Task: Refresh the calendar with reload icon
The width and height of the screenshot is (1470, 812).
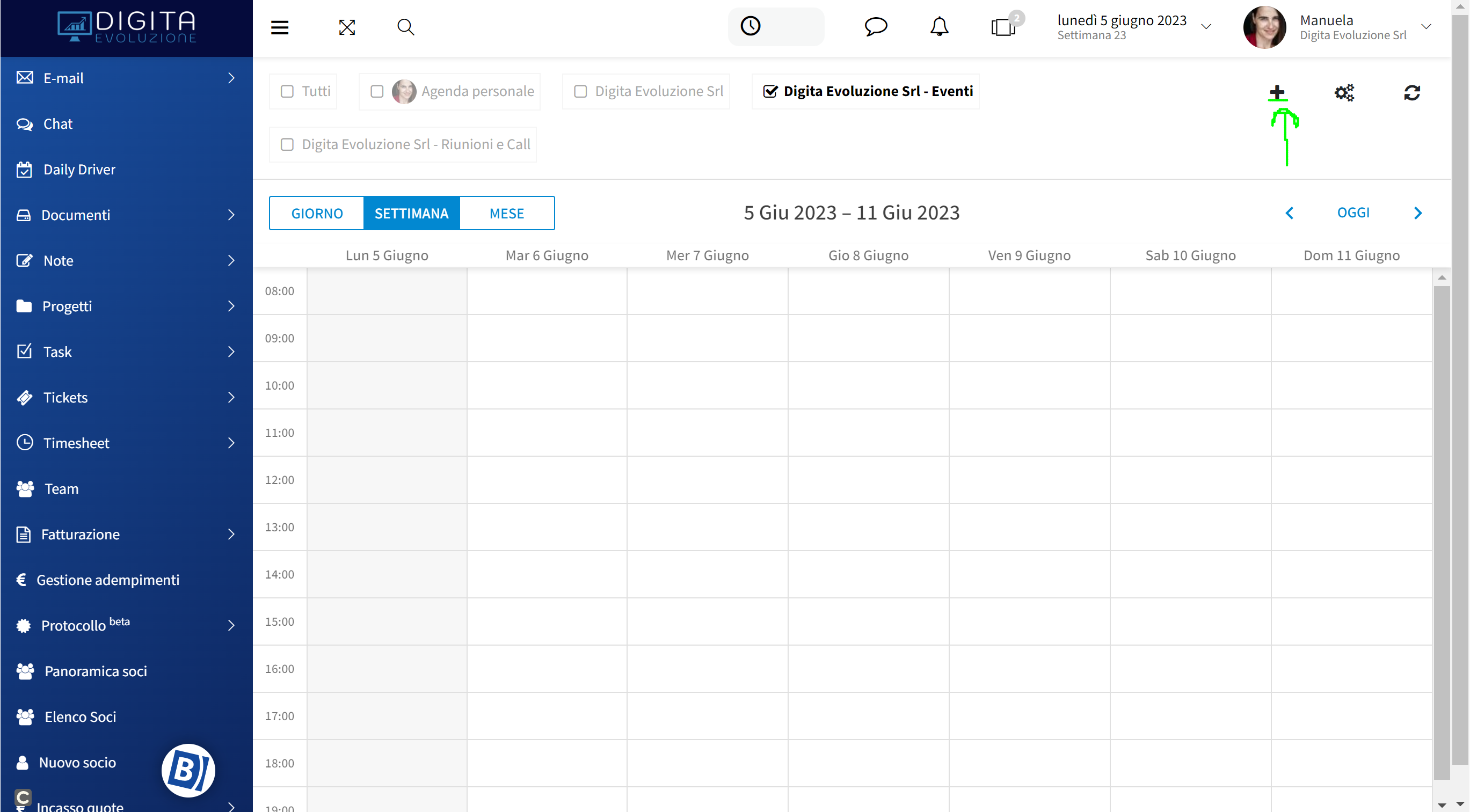Action: [x=1413, y=92]
